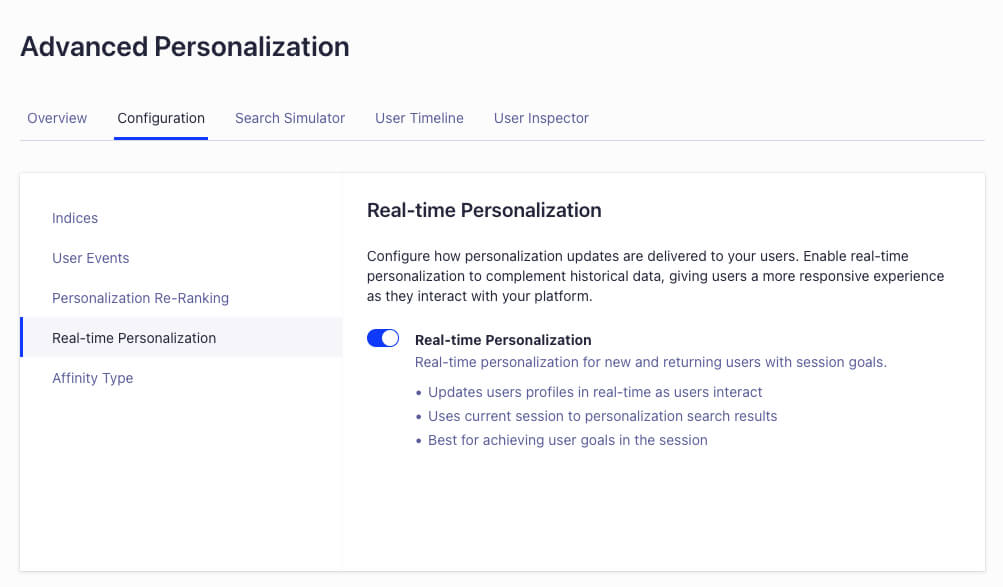Click 'Best for achieving user goals' bullet
The image size is (1003, 587).
click(567, 440)
